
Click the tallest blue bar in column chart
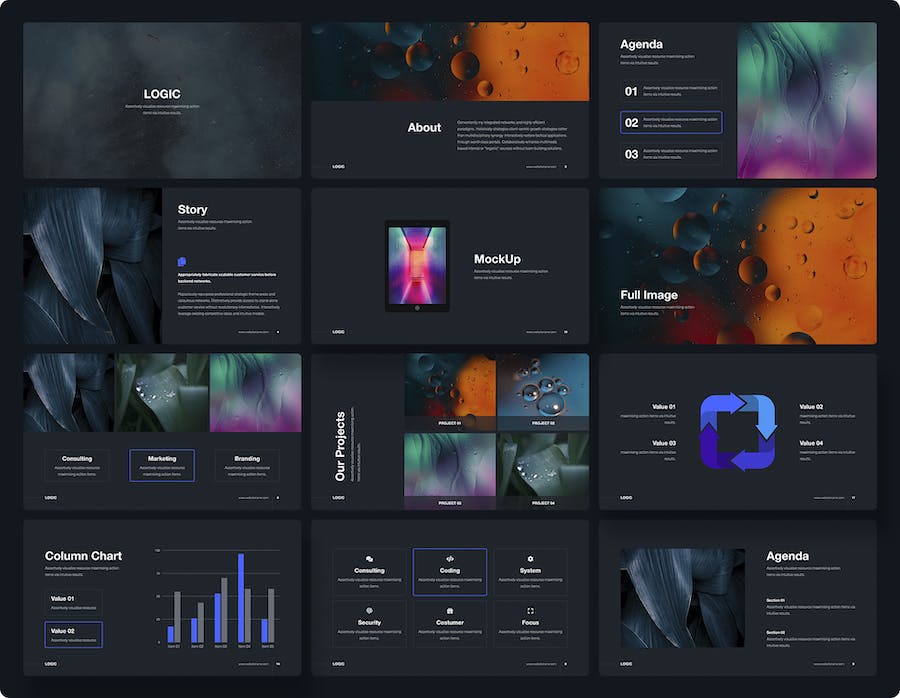pos(241,598)
